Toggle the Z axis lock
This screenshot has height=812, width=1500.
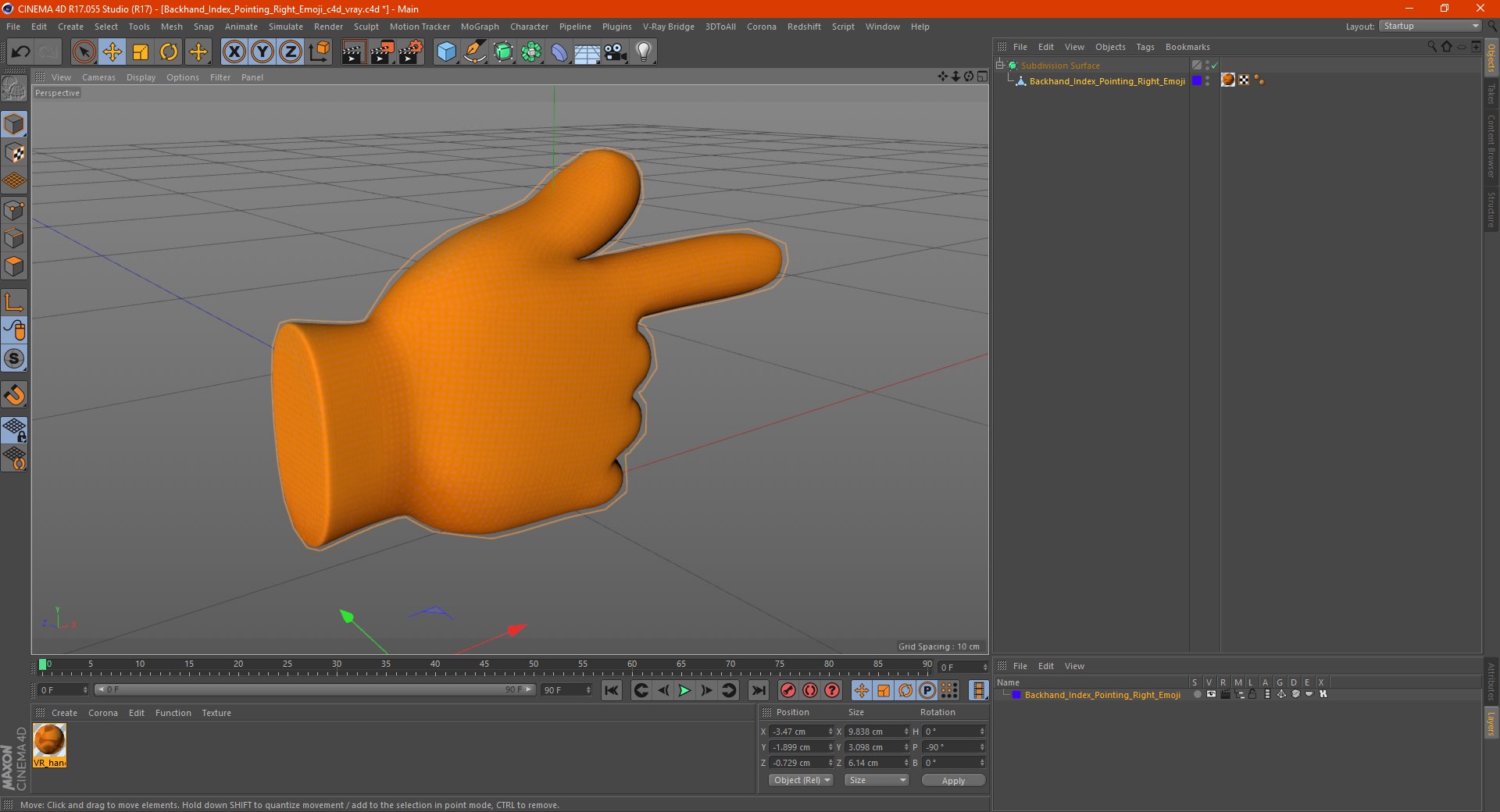pos(291,52)
